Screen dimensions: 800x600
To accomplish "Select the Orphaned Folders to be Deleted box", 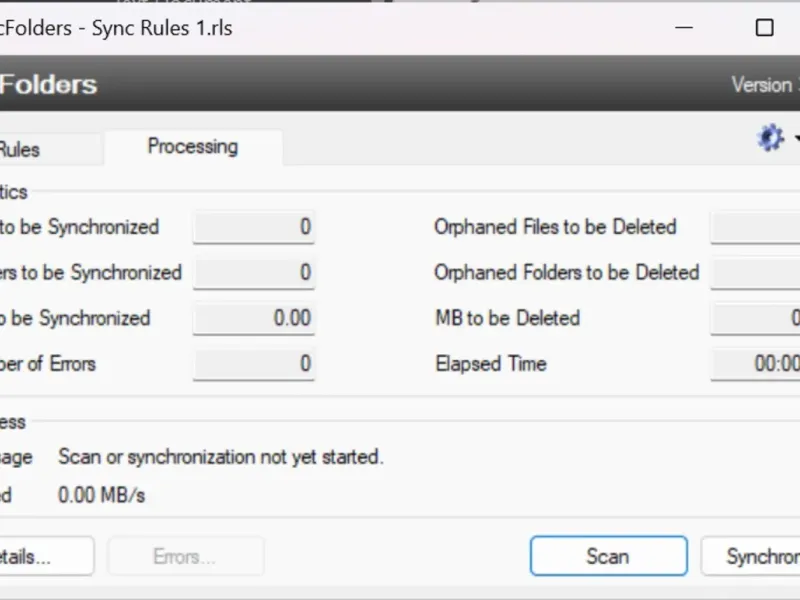I will click(x=756, y=273).
